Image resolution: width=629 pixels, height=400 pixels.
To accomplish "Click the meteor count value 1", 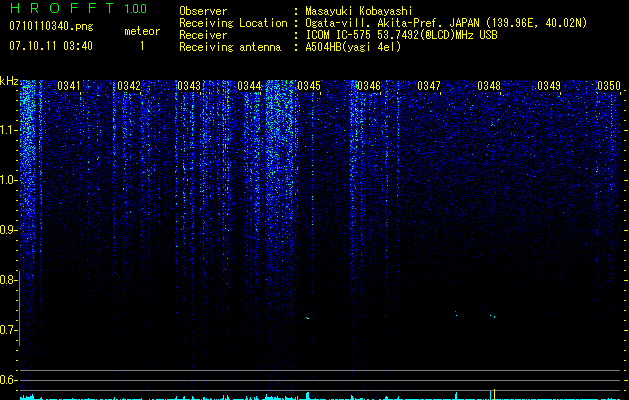I will tap(142, 46).
